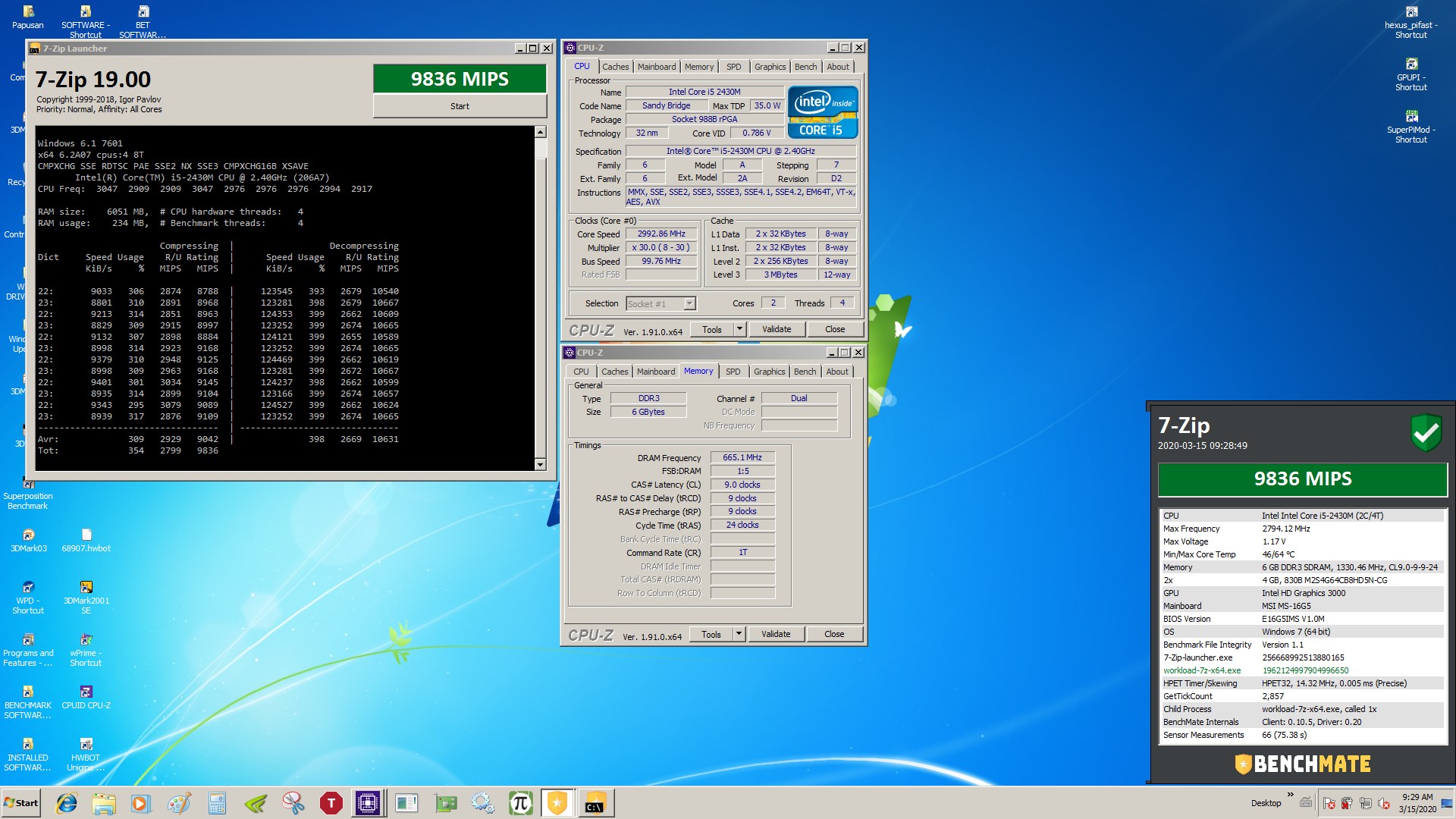The width and height of the screenshot is (1456, 819).
Task: Open SuperPiMod shortcut on desktop
Action: click(x=1410, y=127)
